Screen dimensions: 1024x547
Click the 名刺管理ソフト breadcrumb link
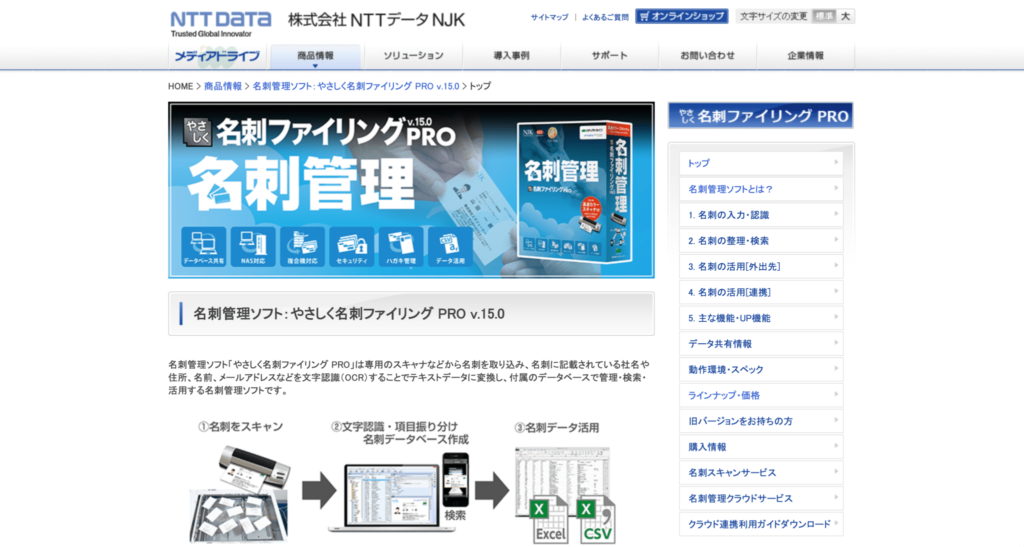(356, 86)
